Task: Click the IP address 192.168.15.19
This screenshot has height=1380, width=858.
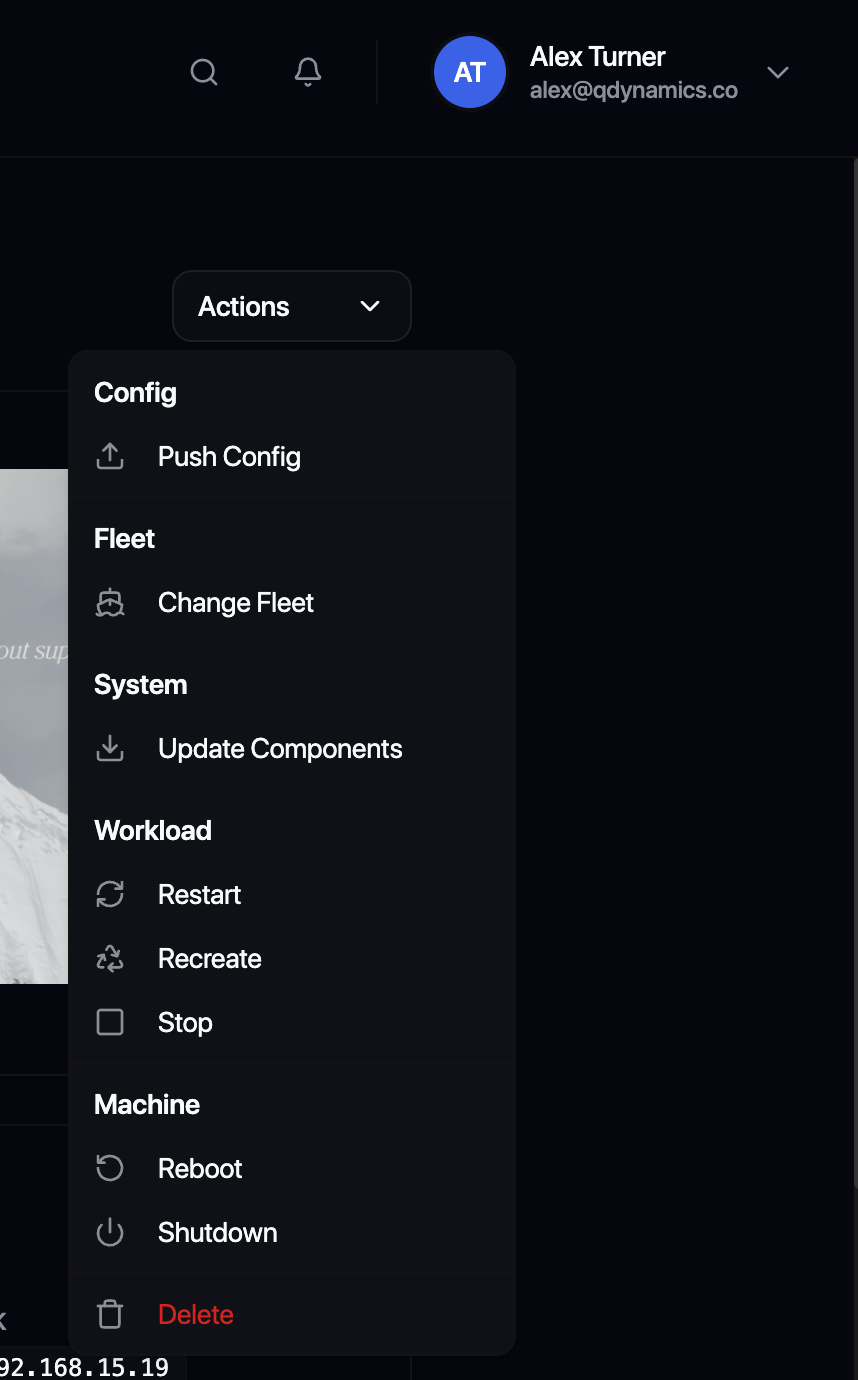Action: (85, 1366)
